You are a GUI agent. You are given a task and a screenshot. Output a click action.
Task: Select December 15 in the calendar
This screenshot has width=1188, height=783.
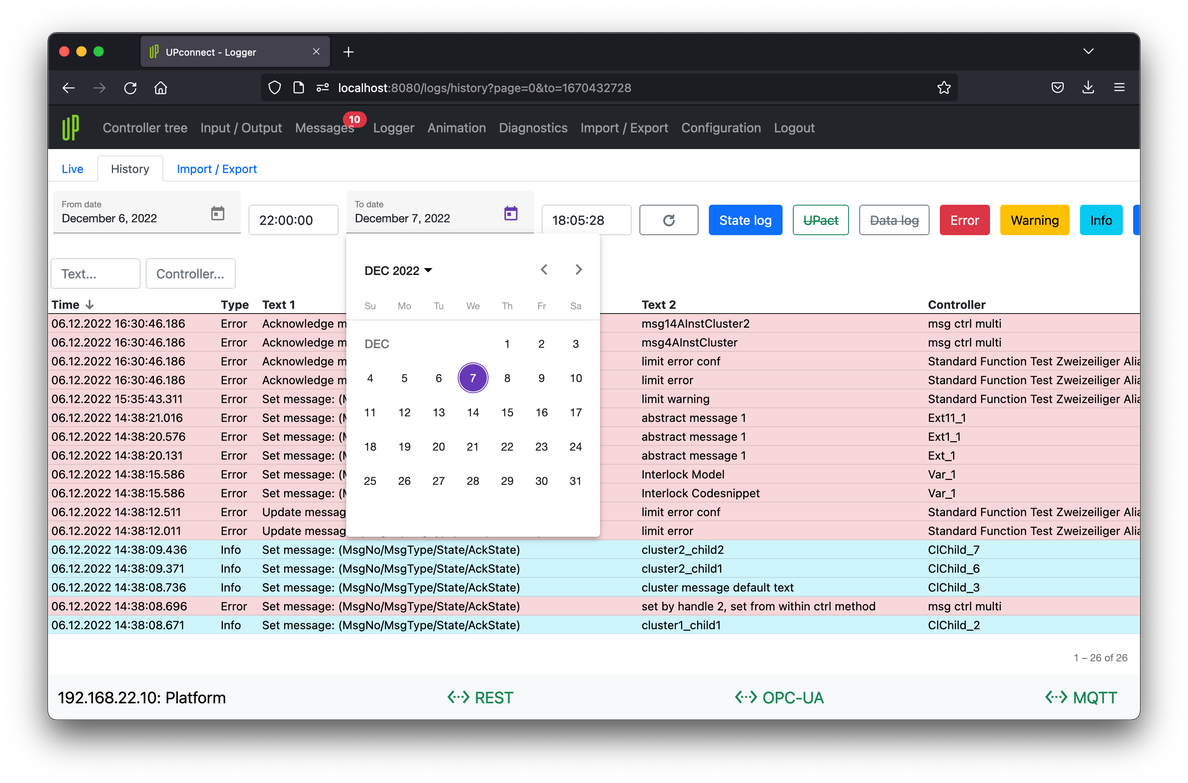click(x=507, y=413)
